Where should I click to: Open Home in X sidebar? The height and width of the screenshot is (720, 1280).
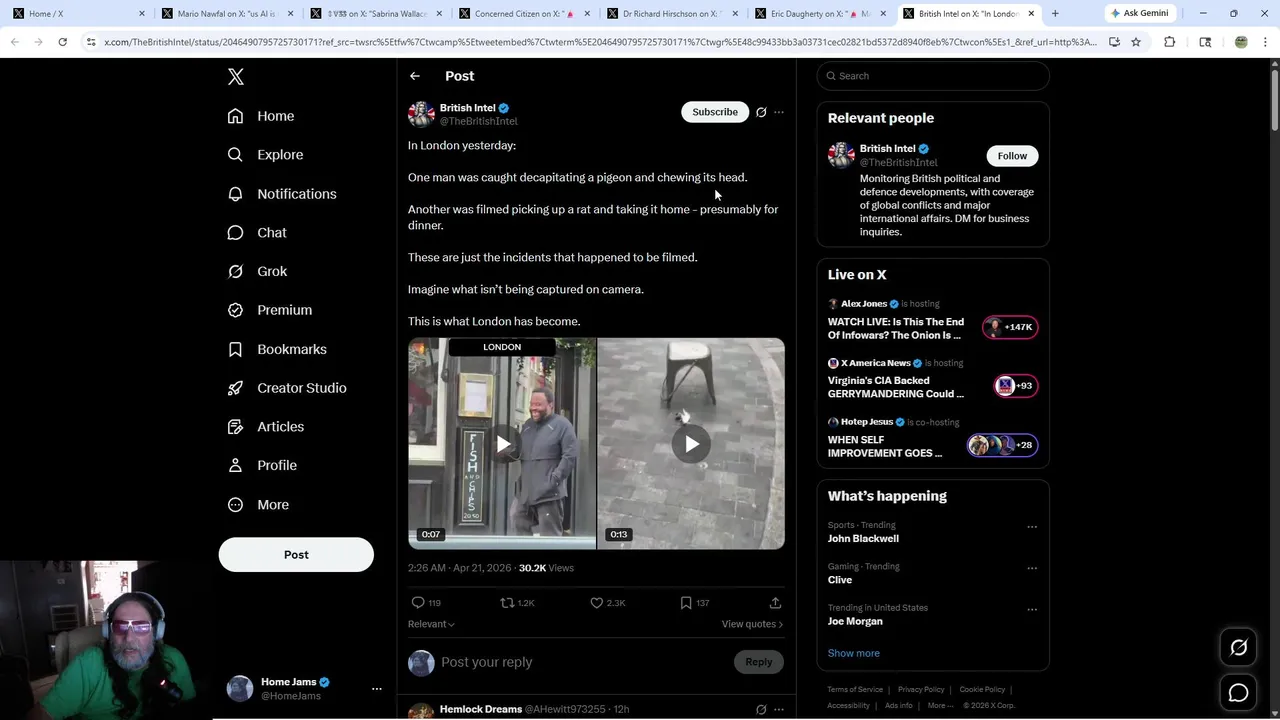point(260,116)
